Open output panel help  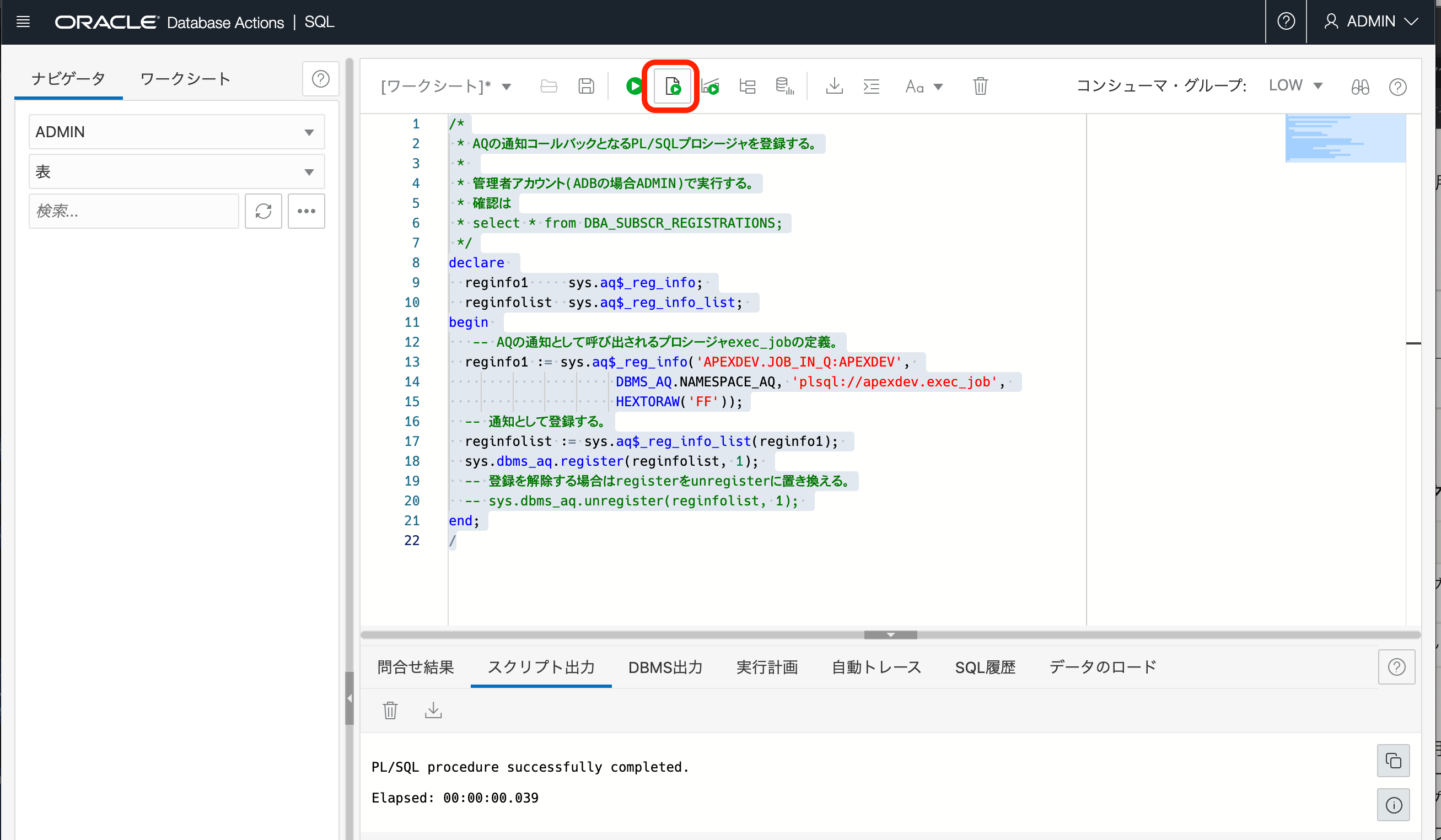[1396, 667]
